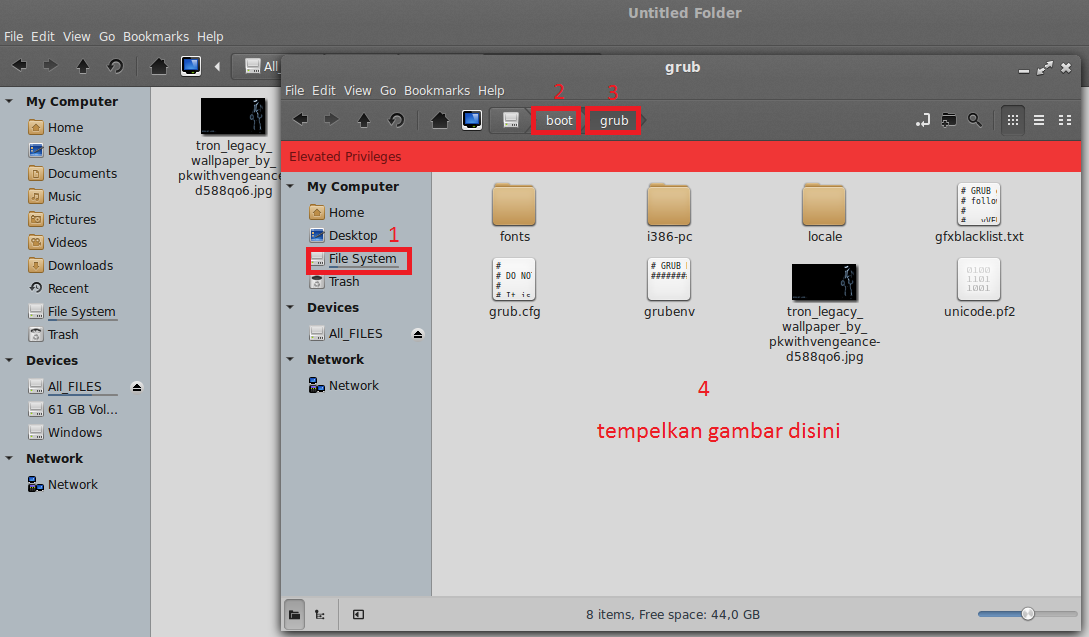Open Bookmarks menu in grub window
Viewport: 1089px width, 637px height.
click(436, 90)
